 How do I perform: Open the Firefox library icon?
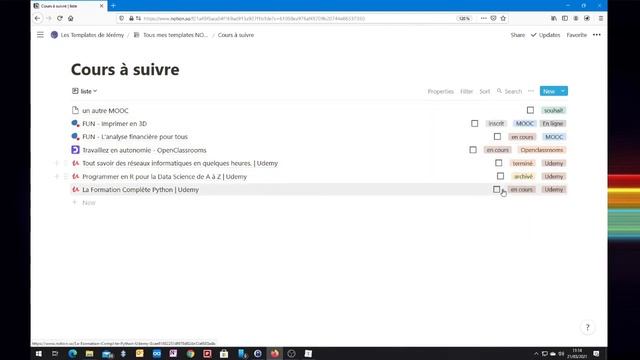click(x=554, y=18)
